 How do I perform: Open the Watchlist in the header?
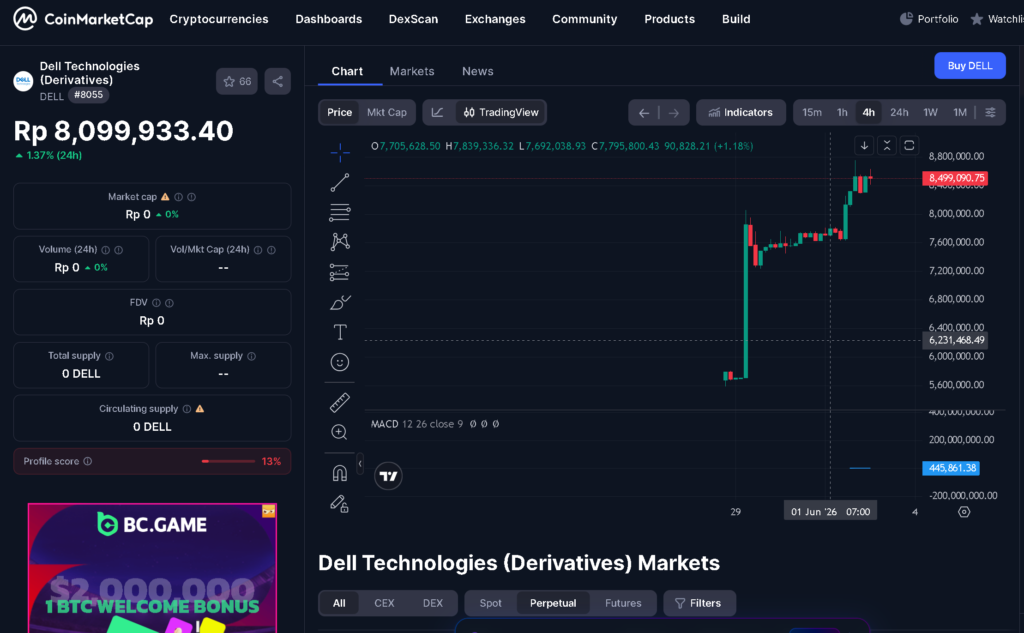tap(997, 19)
